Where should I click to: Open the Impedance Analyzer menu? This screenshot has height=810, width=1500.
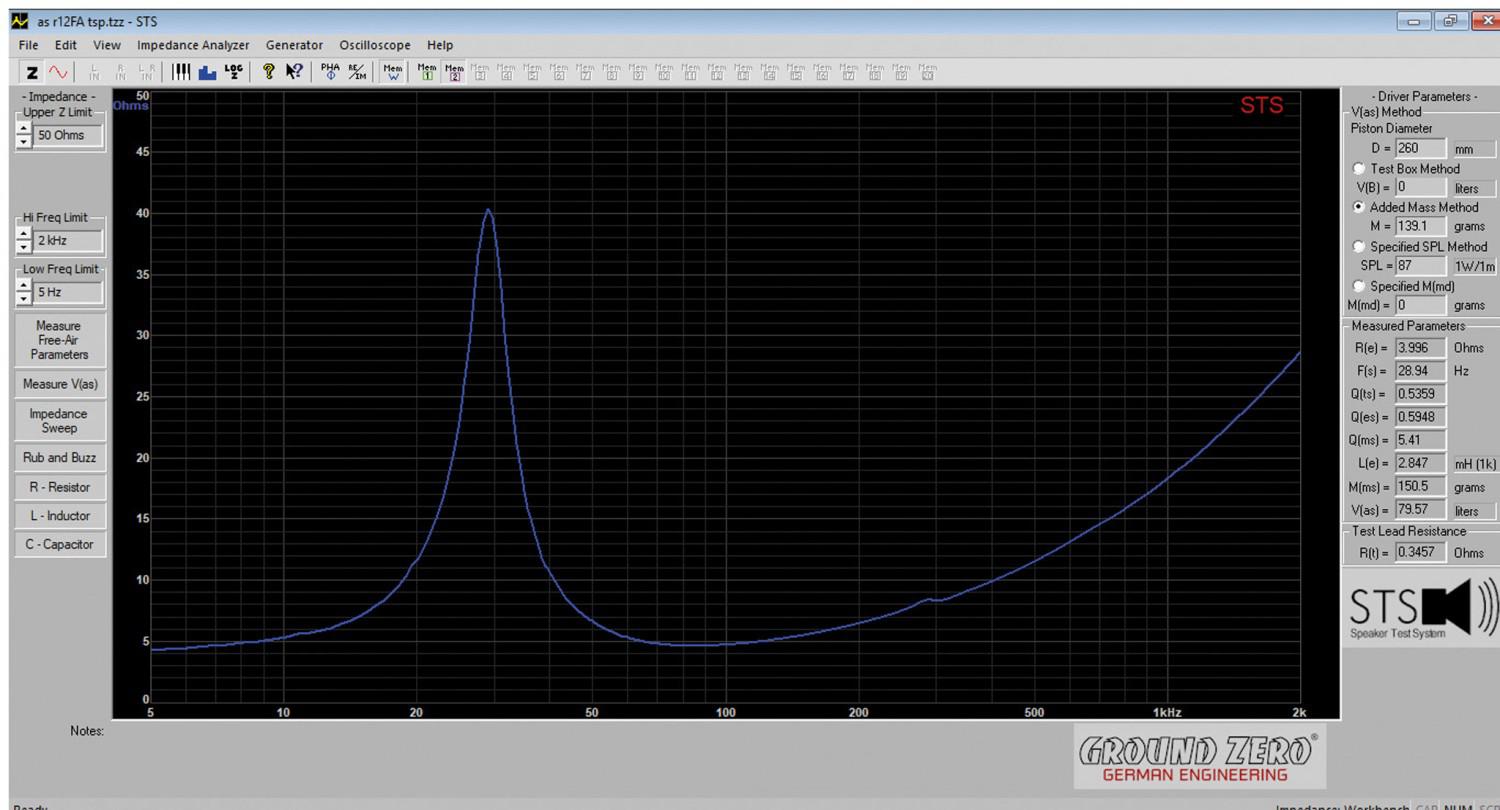[193, 45]
